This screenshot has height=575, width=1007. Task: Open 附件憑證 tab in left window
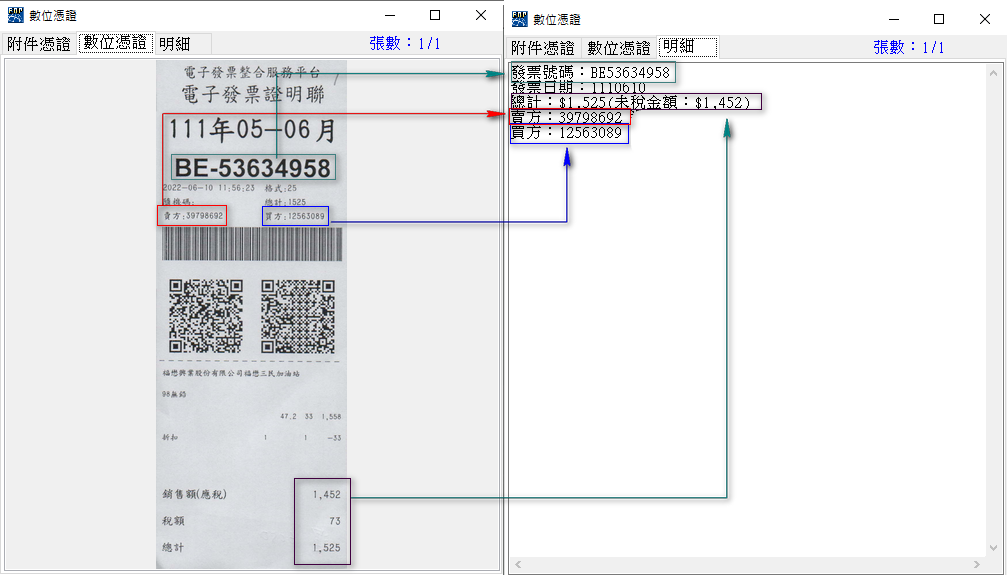[39, 44]
